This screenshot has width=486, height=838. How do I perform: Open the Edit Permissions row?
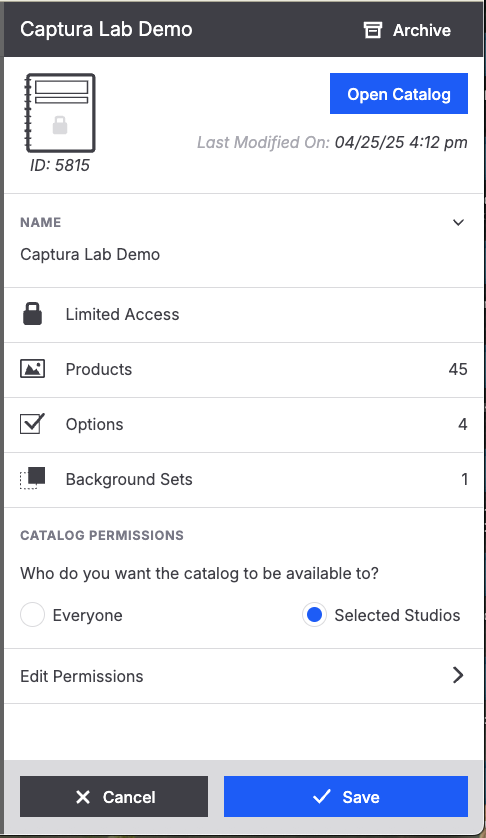(x=243, y=676)
